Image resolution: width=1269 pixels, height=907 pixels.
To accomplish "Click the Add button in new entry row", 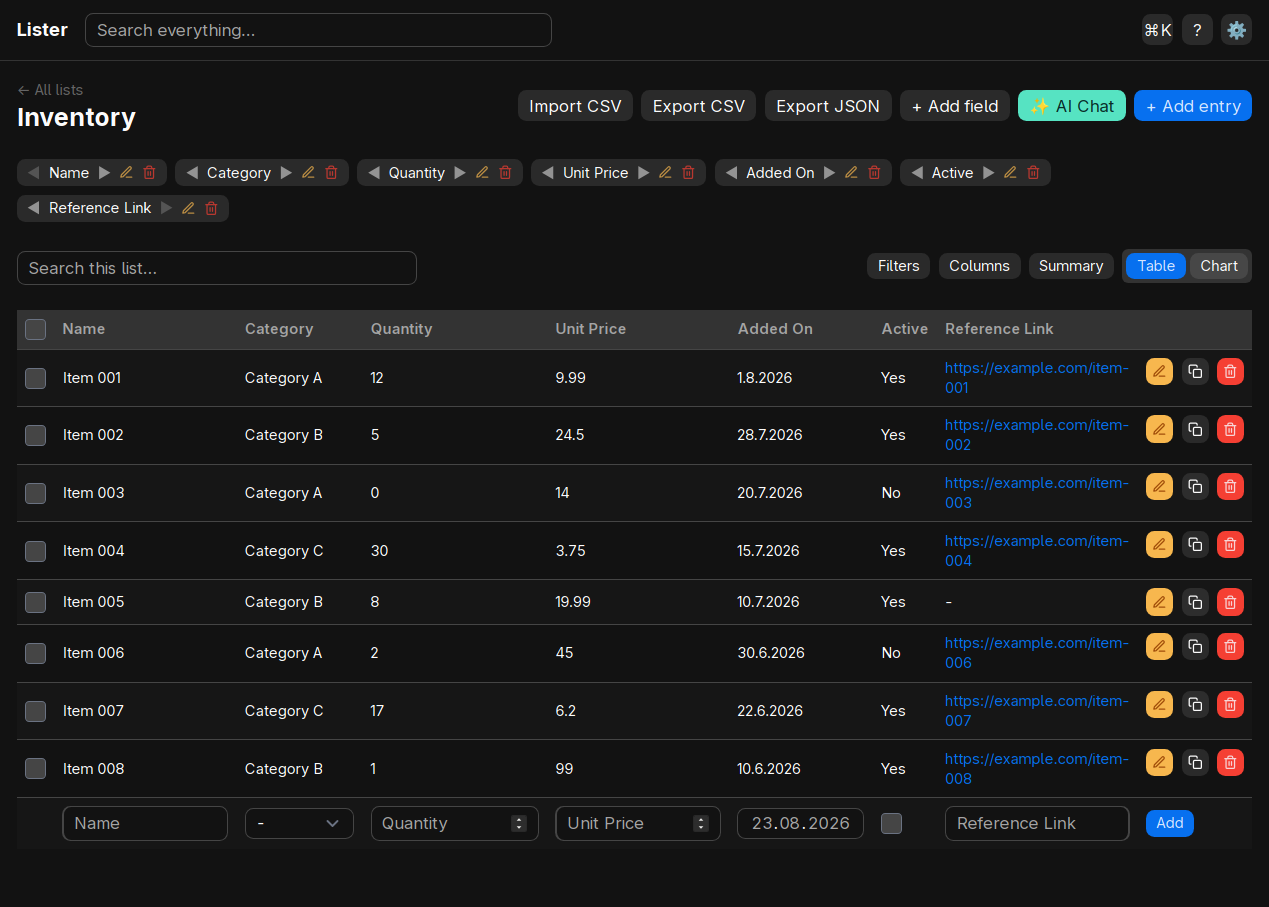I will pyautogui.click(x=1170, y=823).
